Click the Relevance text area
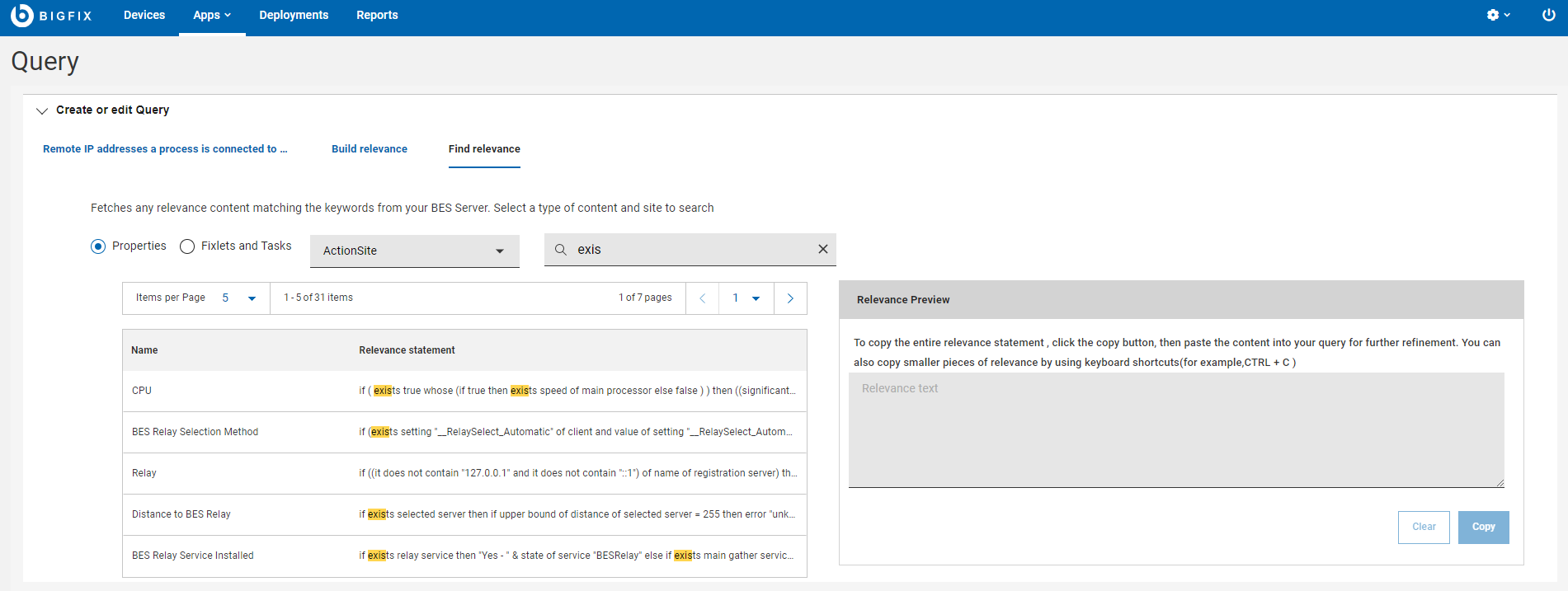The height and width of the screenshot is (591, 1568). 1175,429
